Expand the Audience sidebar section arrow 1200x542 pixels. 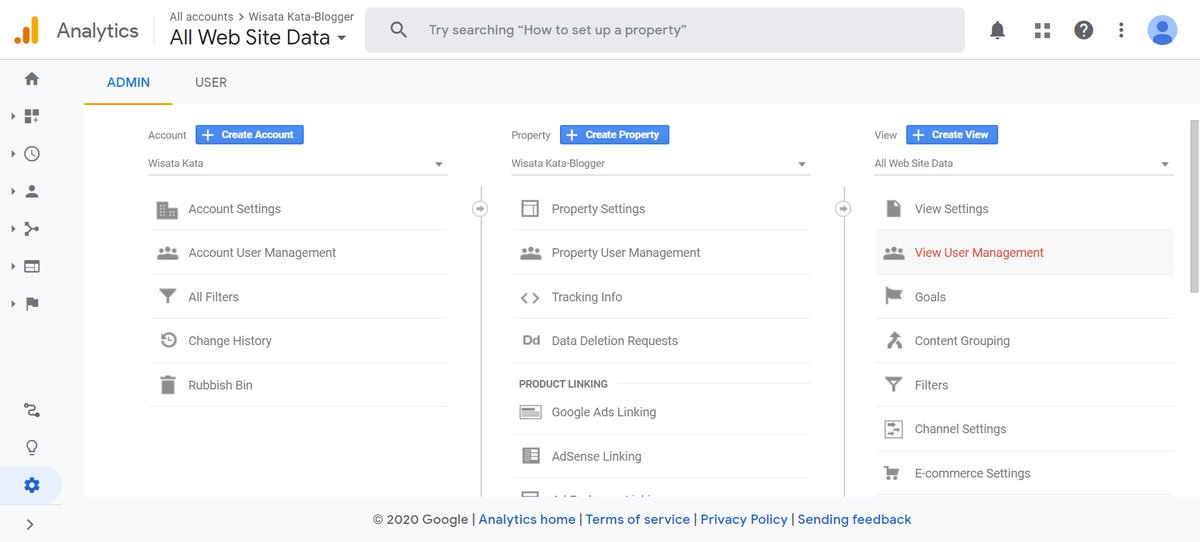[x=13, y=191]
